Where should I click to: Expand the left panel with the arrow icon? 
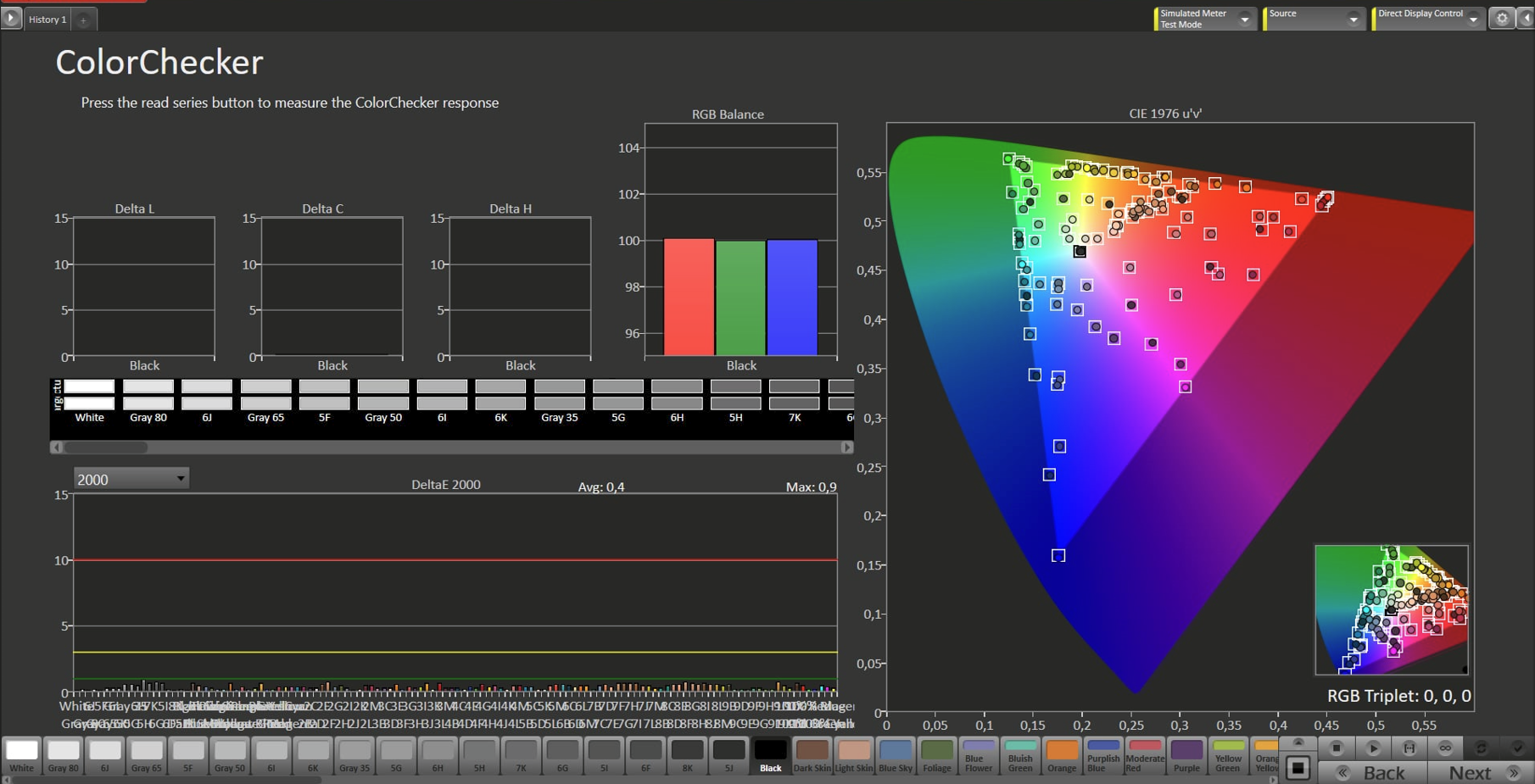11,18
